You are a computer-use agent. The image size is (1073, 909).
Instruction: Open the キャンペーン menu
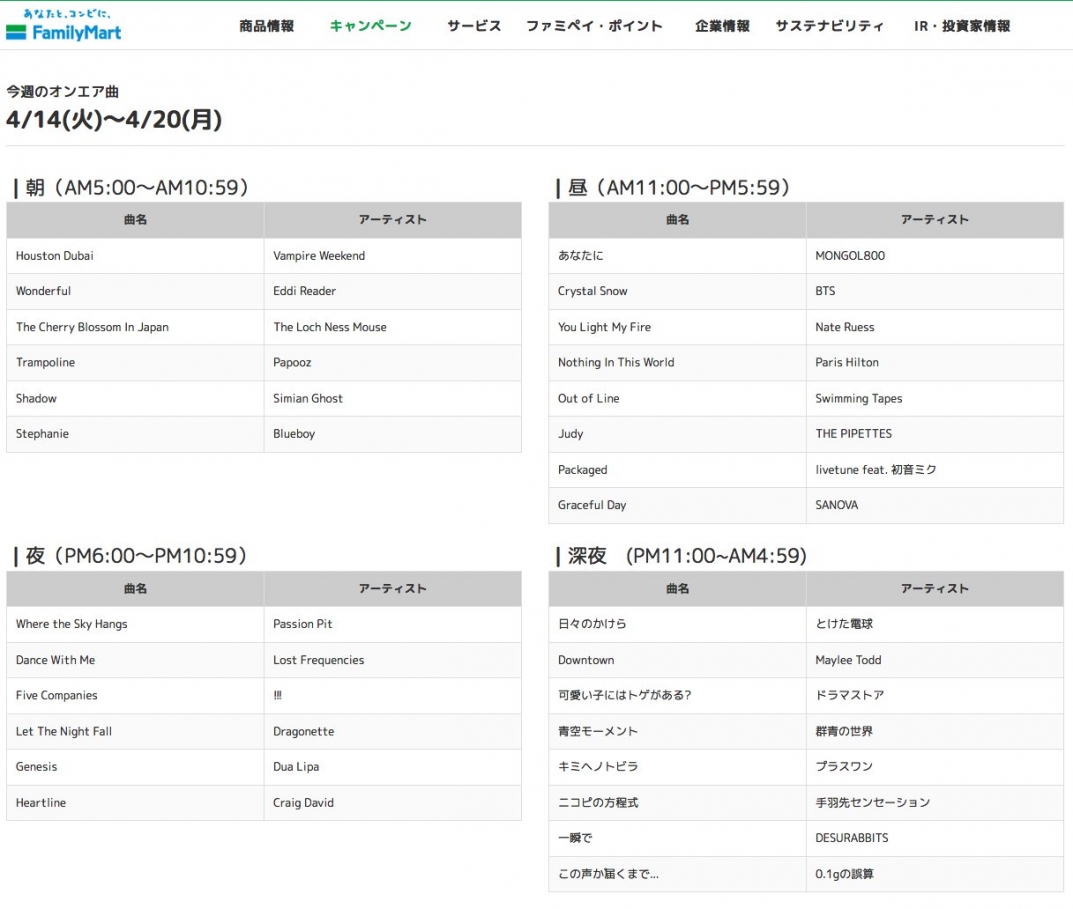pyautogui.click(x=371, y=26)
